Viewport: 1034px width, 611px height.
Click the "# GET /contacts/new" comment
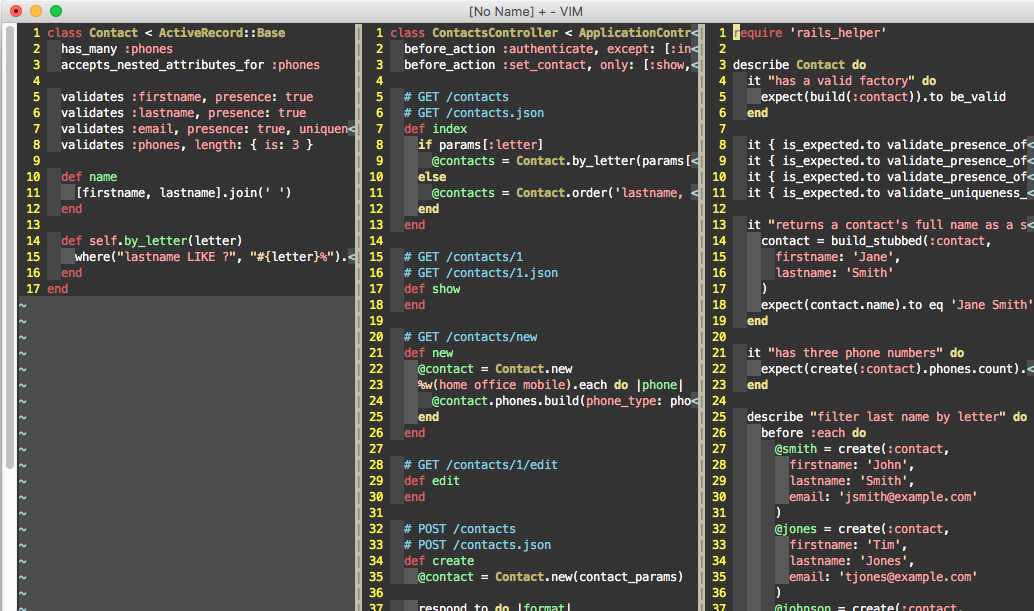click(470, 337)
